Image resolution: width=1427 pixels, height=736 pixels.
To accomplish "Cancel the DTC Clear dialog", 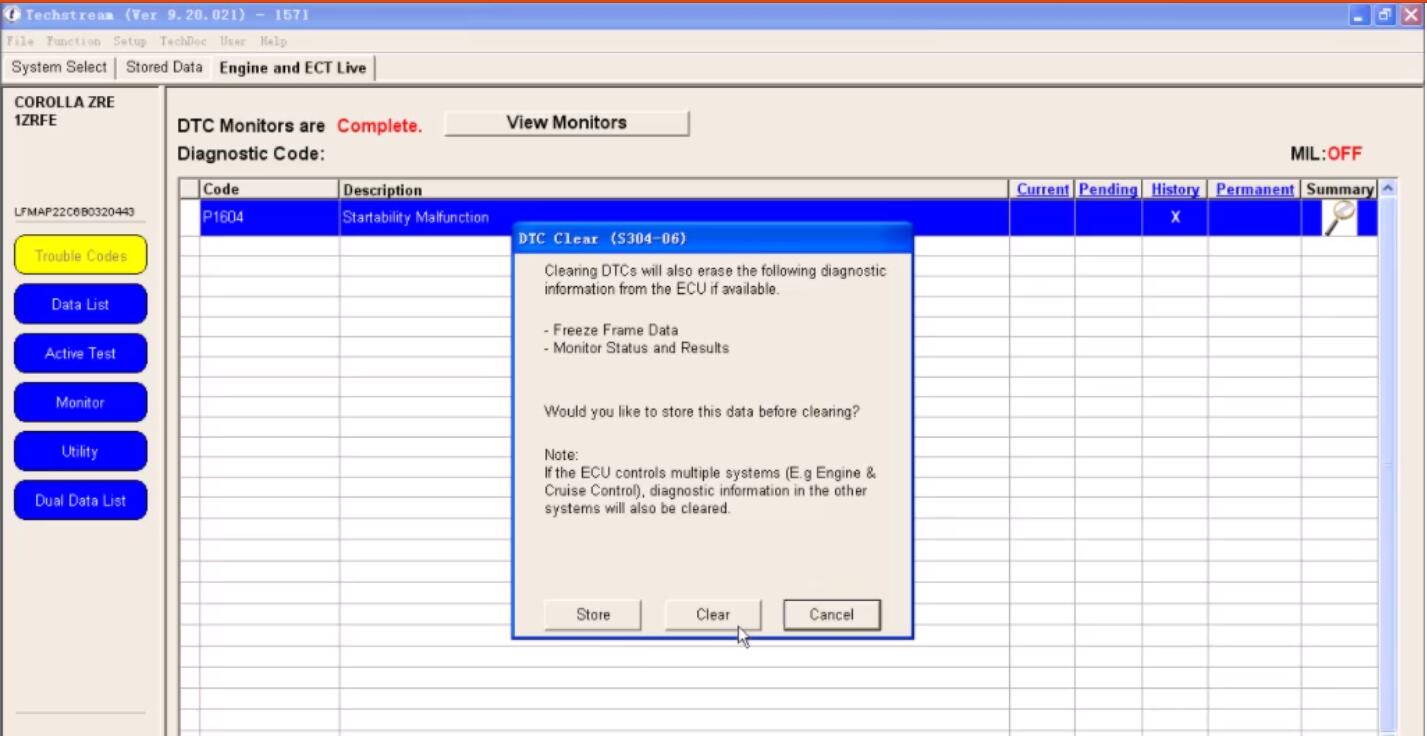I will 832,615.
